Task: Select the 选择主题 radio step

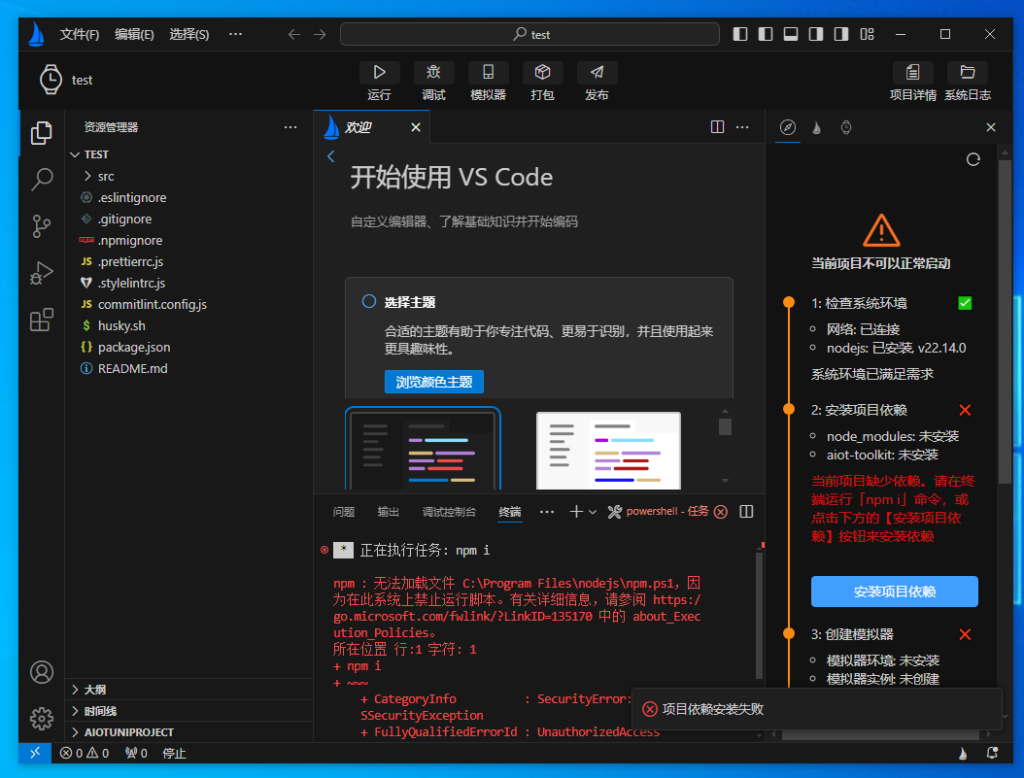Action: (369, 301)
